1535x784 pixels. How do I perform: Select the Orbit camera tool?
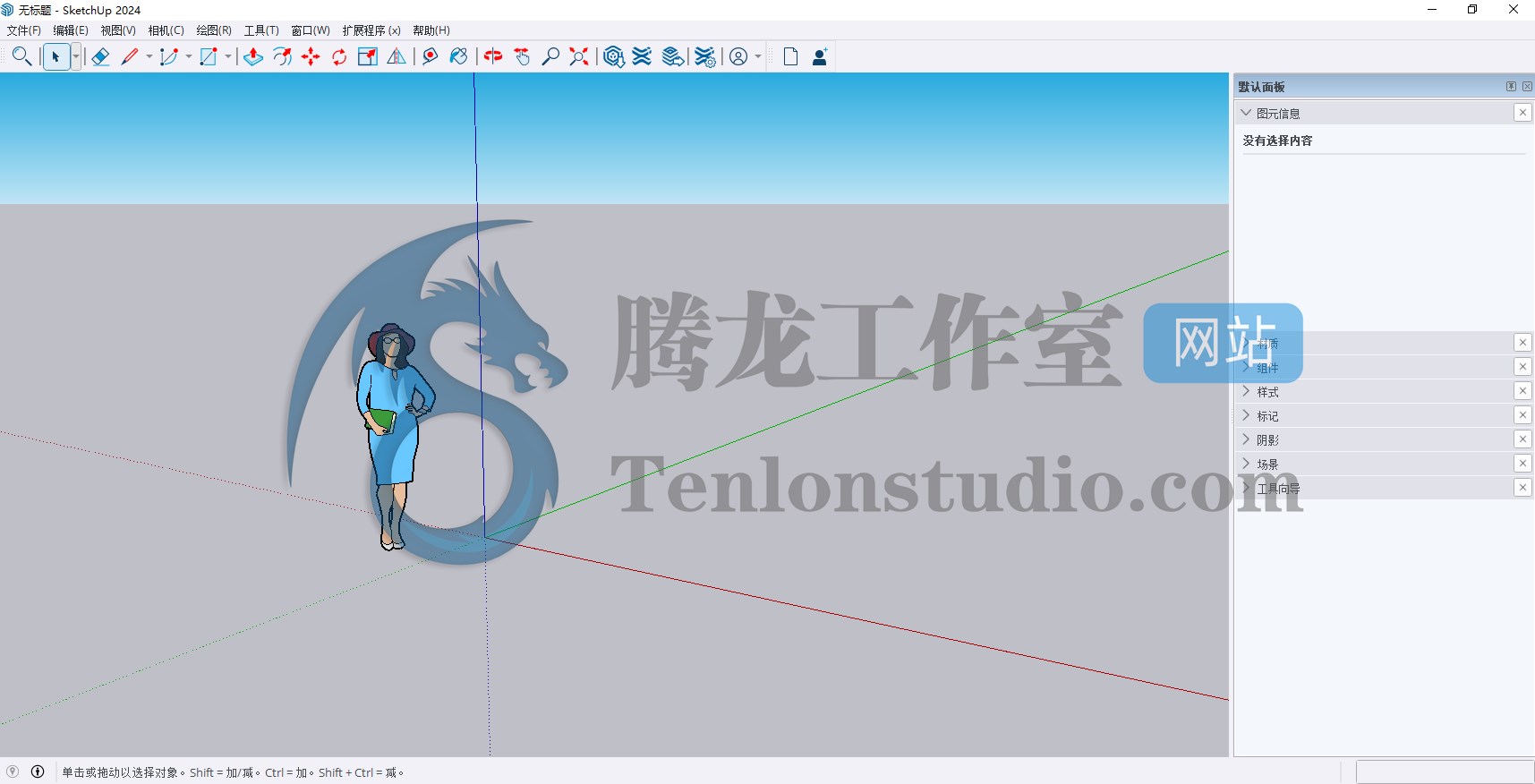pos(493,56)
